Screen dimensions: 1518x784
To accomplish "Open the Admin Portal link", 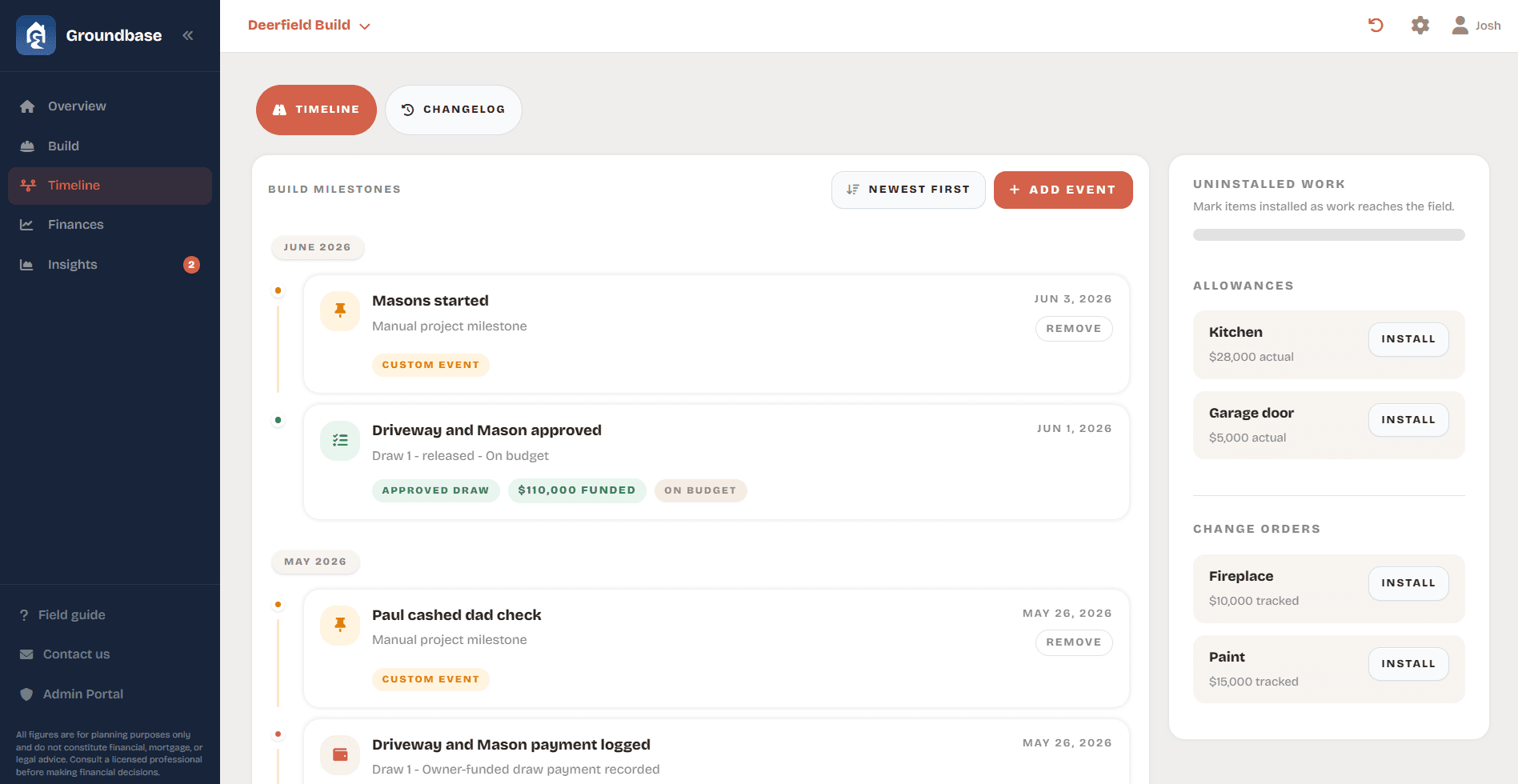I will click(71, 694).
